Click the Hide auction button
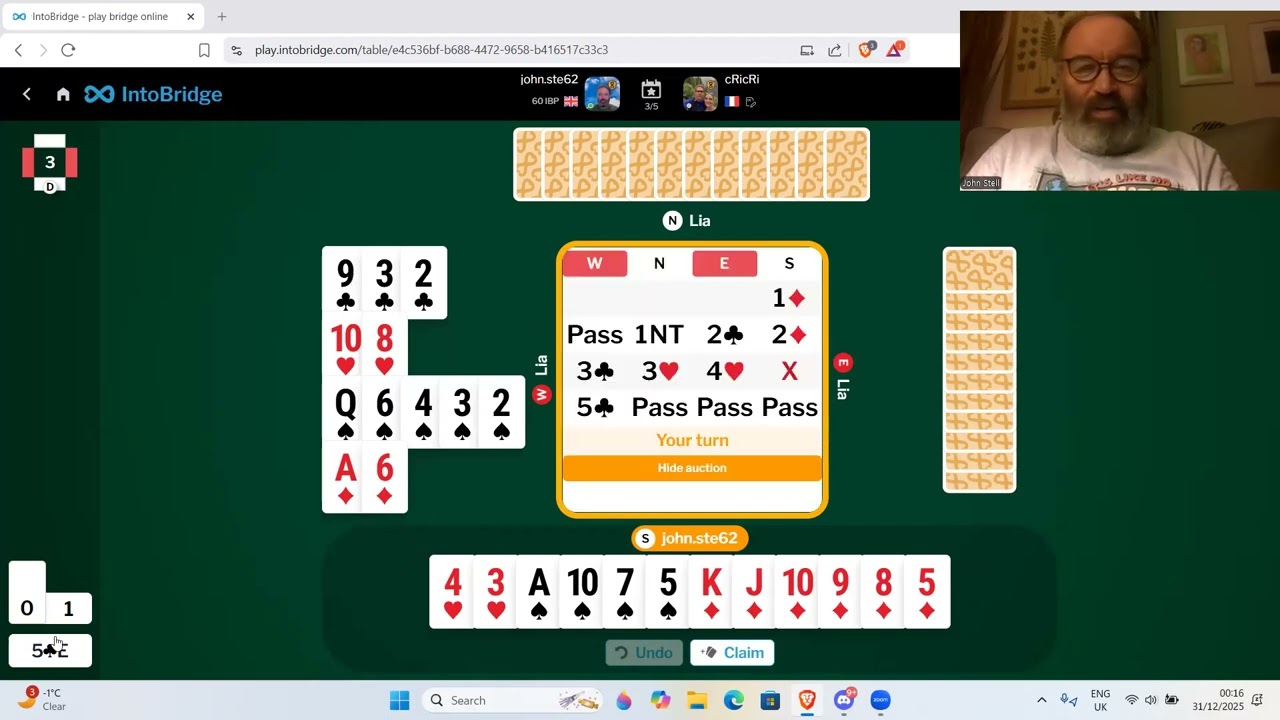 [692, 468]
